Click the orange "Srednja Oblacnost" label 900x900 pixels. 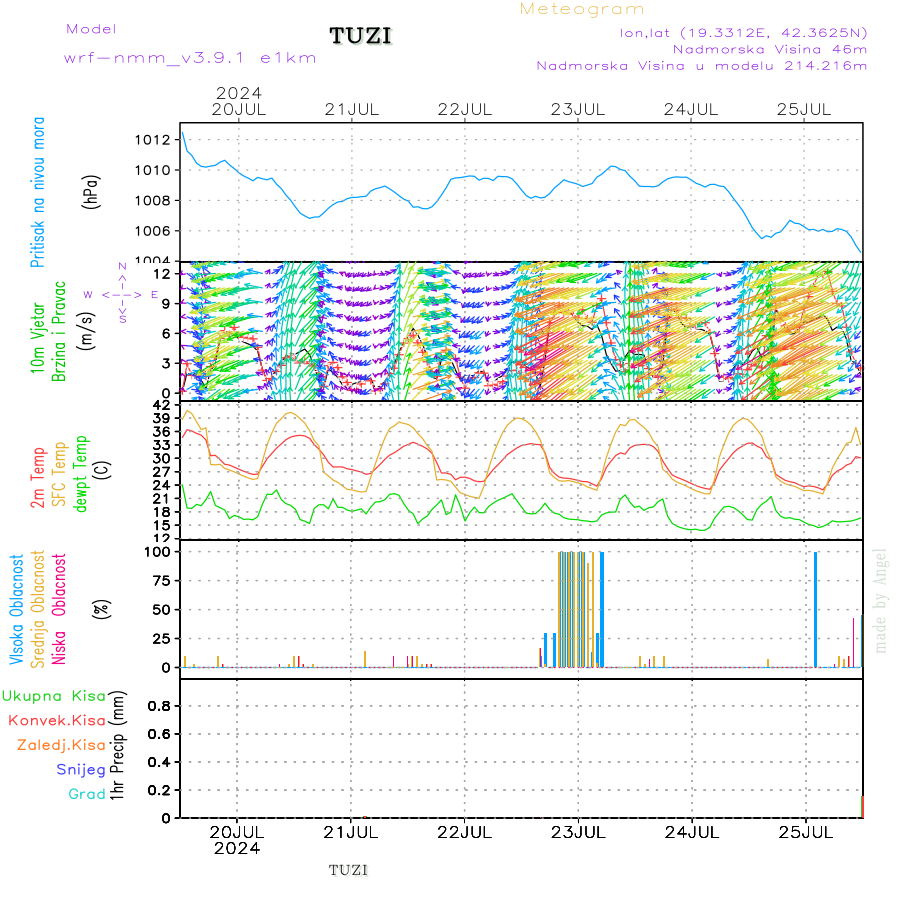click(37, 609)
